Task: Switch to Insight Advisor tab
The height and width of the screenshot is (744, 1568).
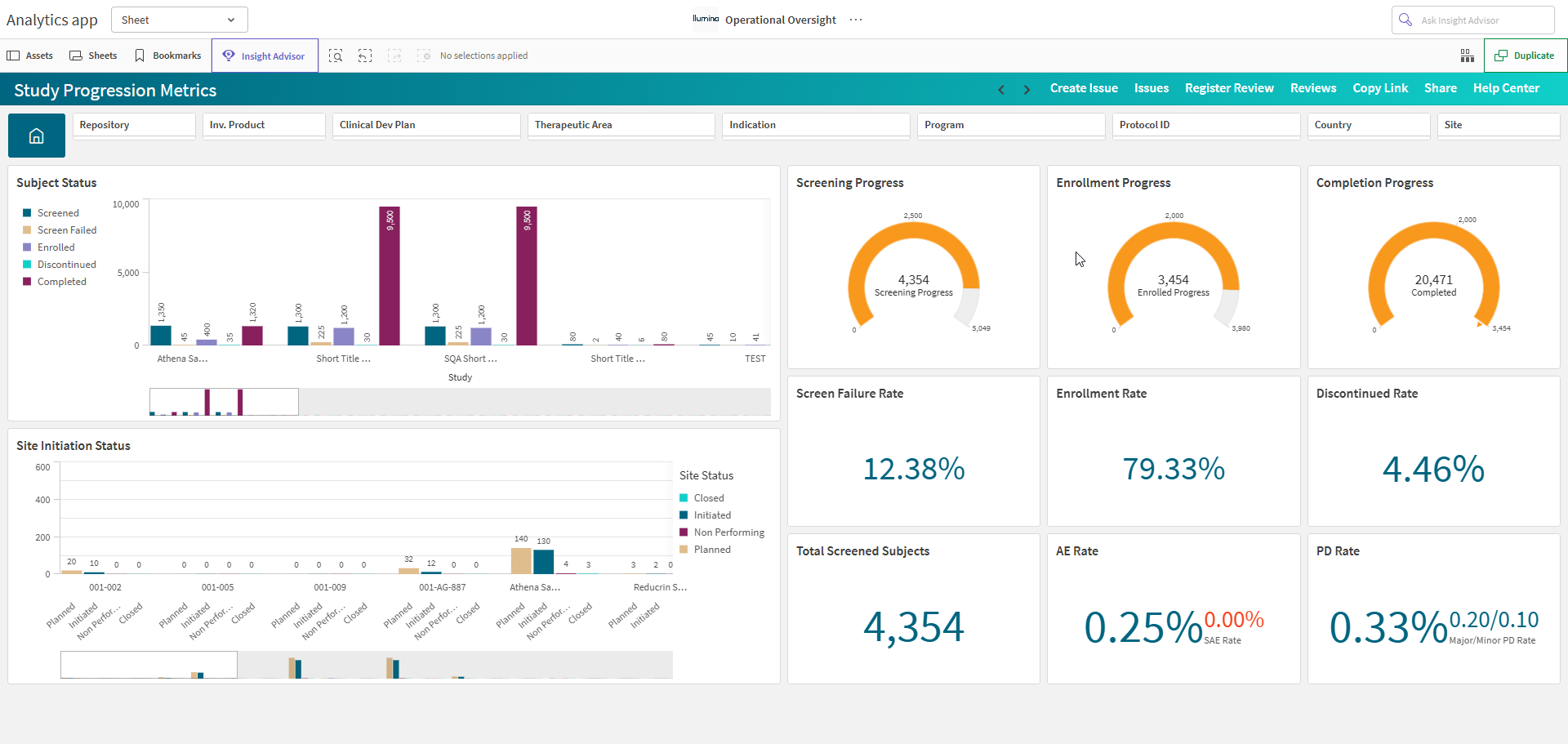Action: (265, 56)
